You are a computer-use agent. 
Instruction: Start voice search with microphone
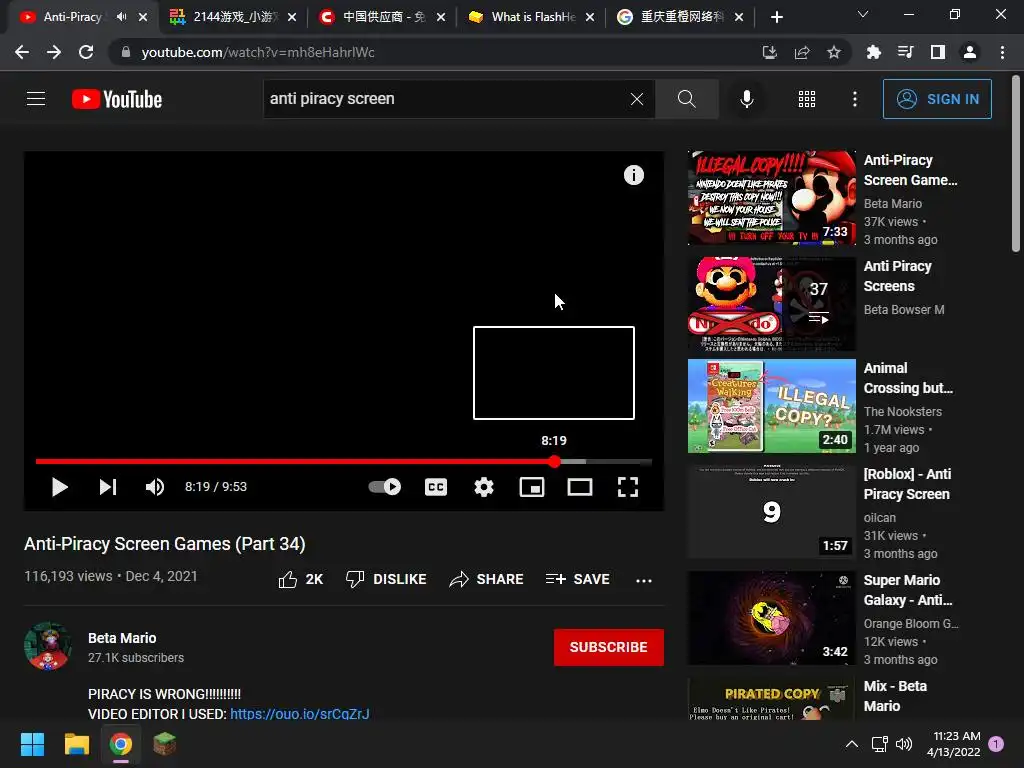[746, 99]
